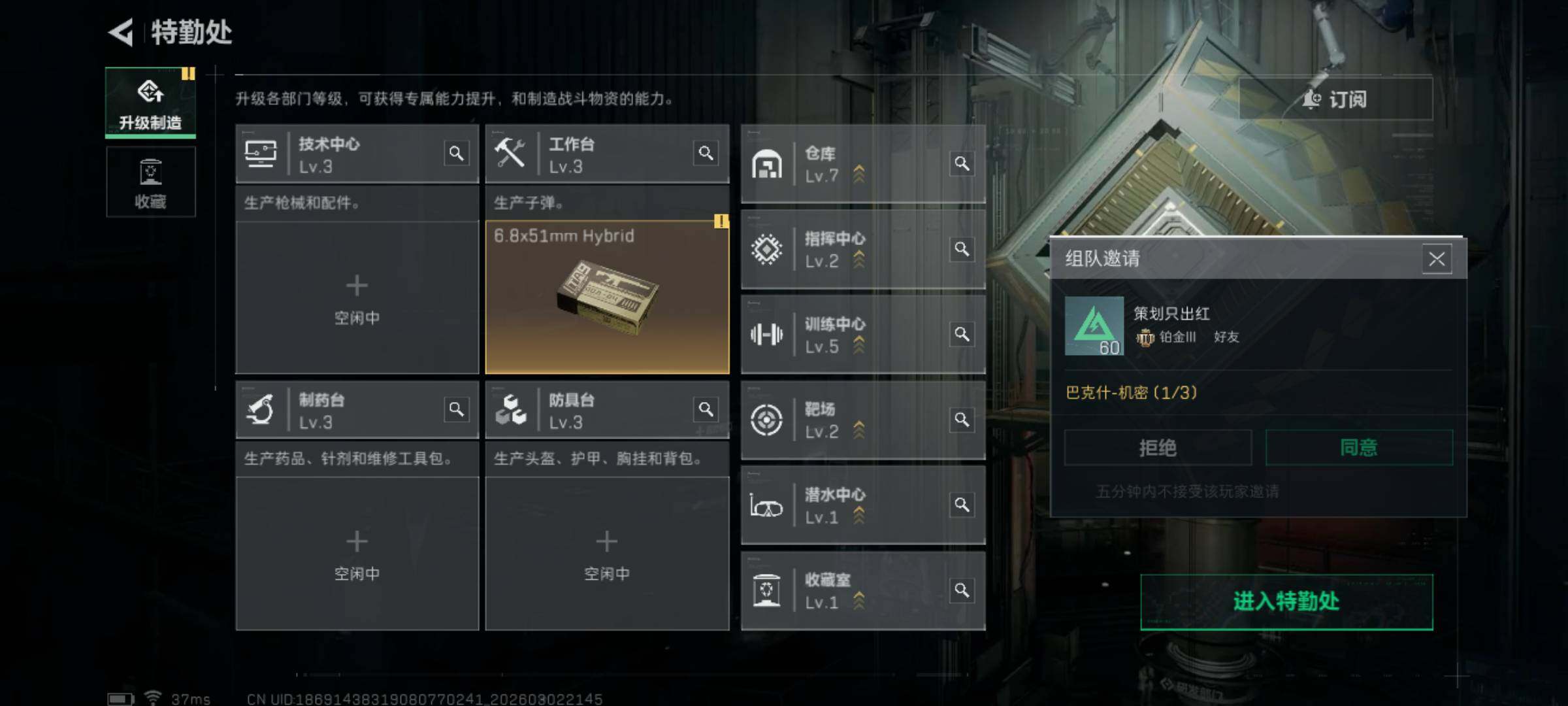Add production in the idle 技术中心 slot

point(357,297)
